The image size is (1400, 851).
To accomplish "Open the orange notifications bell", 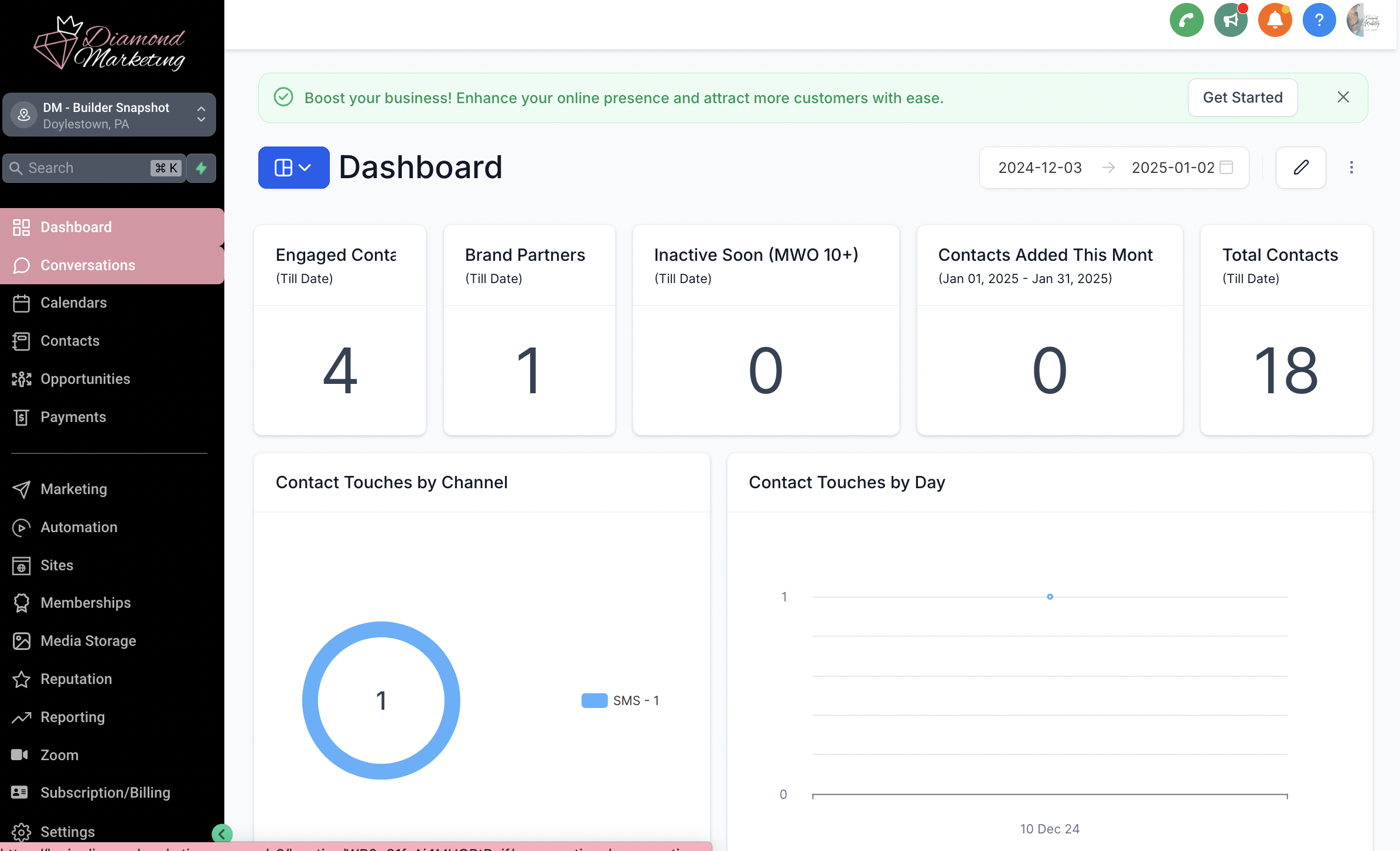I will coord(1275,21).
